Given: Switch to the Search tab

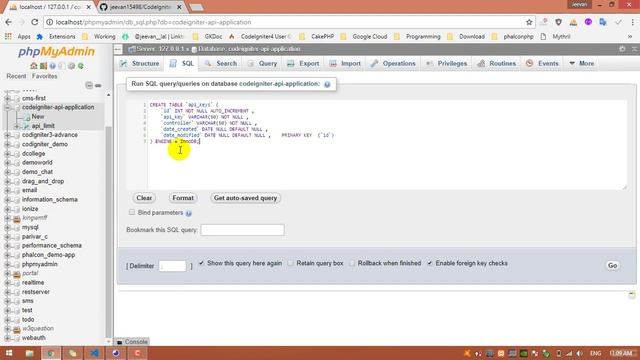Looking at the screenshot, I should pyautogui.click(x=221, y=64).
